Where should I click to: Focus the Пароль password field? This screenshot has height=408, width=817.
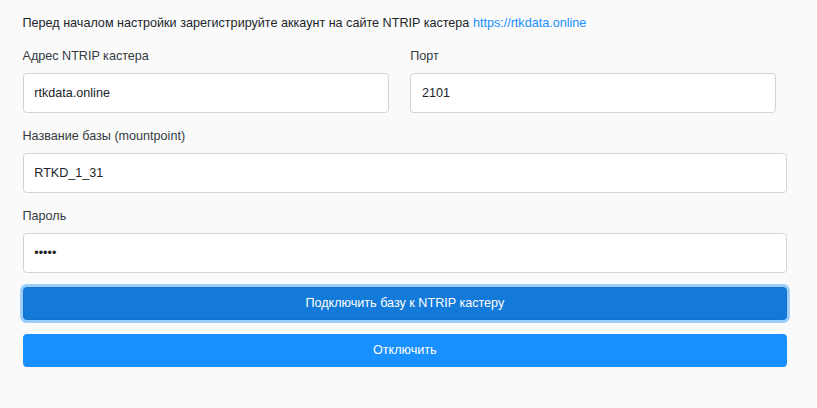click(x=404, y=253)
